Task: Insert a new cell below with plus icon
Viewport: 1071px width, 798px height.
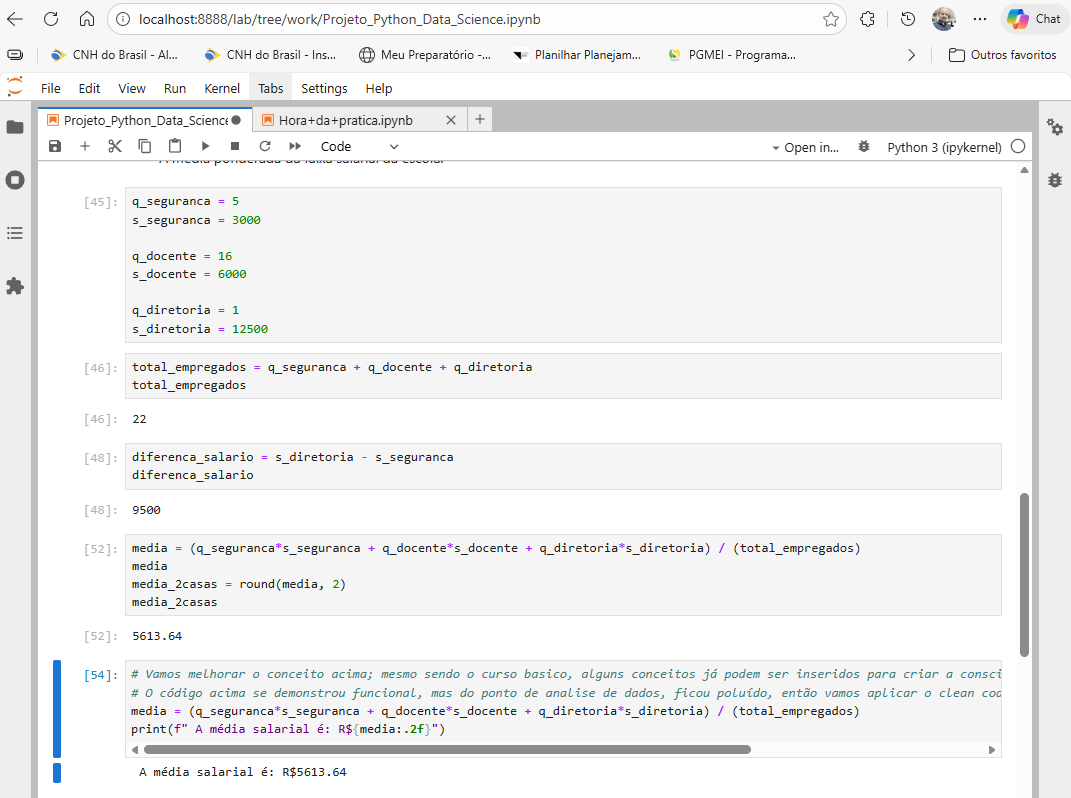Action: [85, 146]
